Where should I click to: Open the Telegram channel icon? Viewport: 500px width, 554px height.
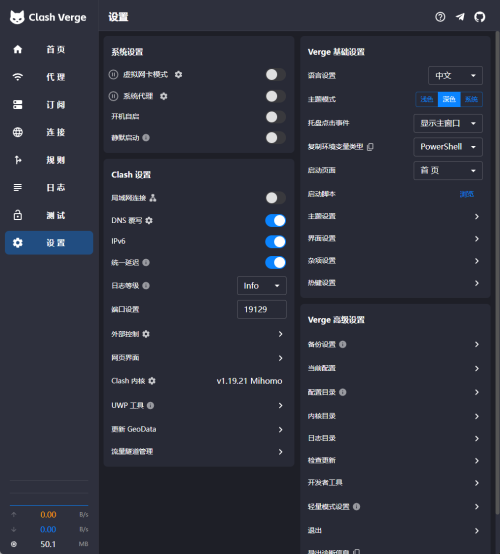coord(460,17)
